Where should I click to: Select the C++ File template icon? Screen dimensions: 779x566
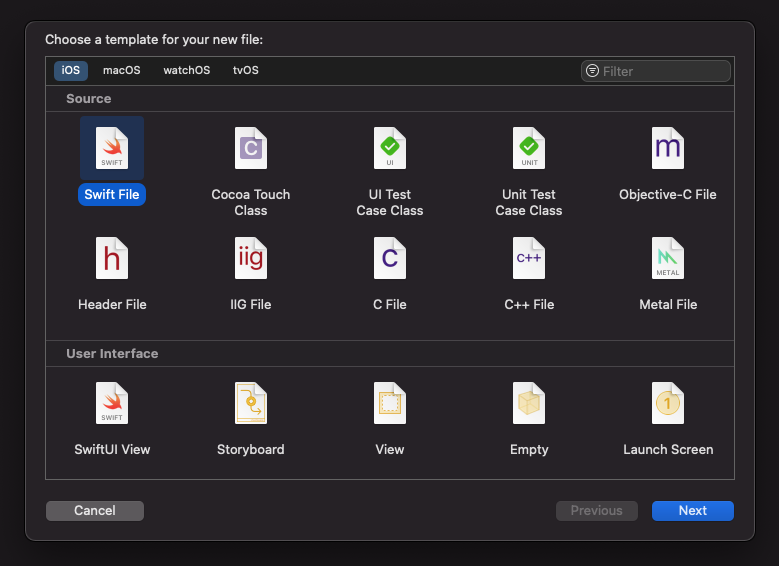coord(529,258)
